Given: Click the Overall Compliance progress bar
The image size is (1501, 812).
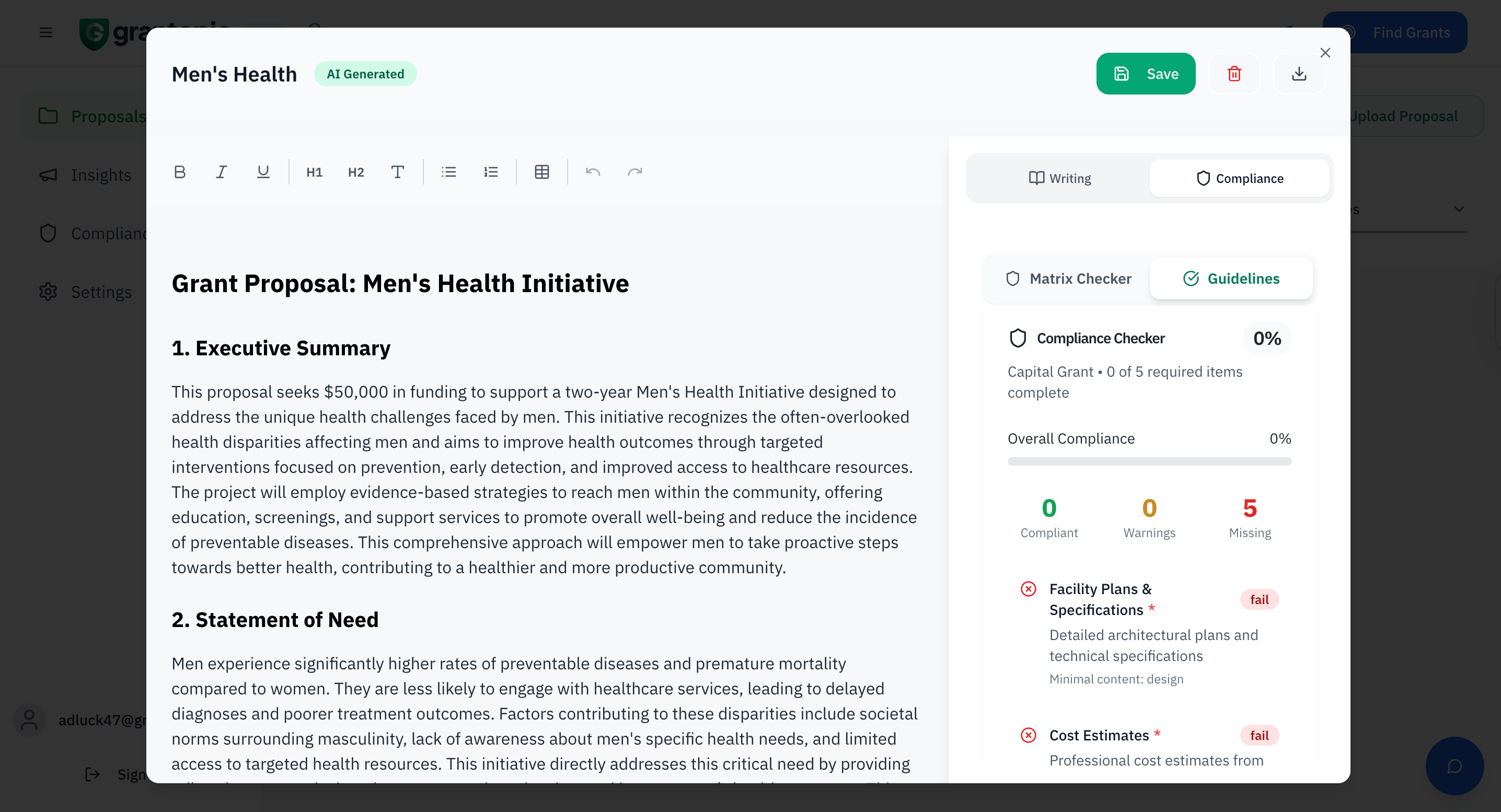Looking at the screenshot, I should (1149, 461).
